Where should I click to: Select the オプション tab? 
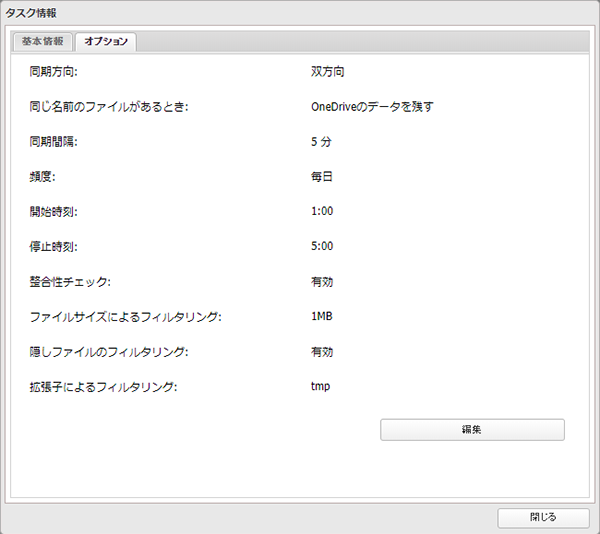(x=106, y=41)
